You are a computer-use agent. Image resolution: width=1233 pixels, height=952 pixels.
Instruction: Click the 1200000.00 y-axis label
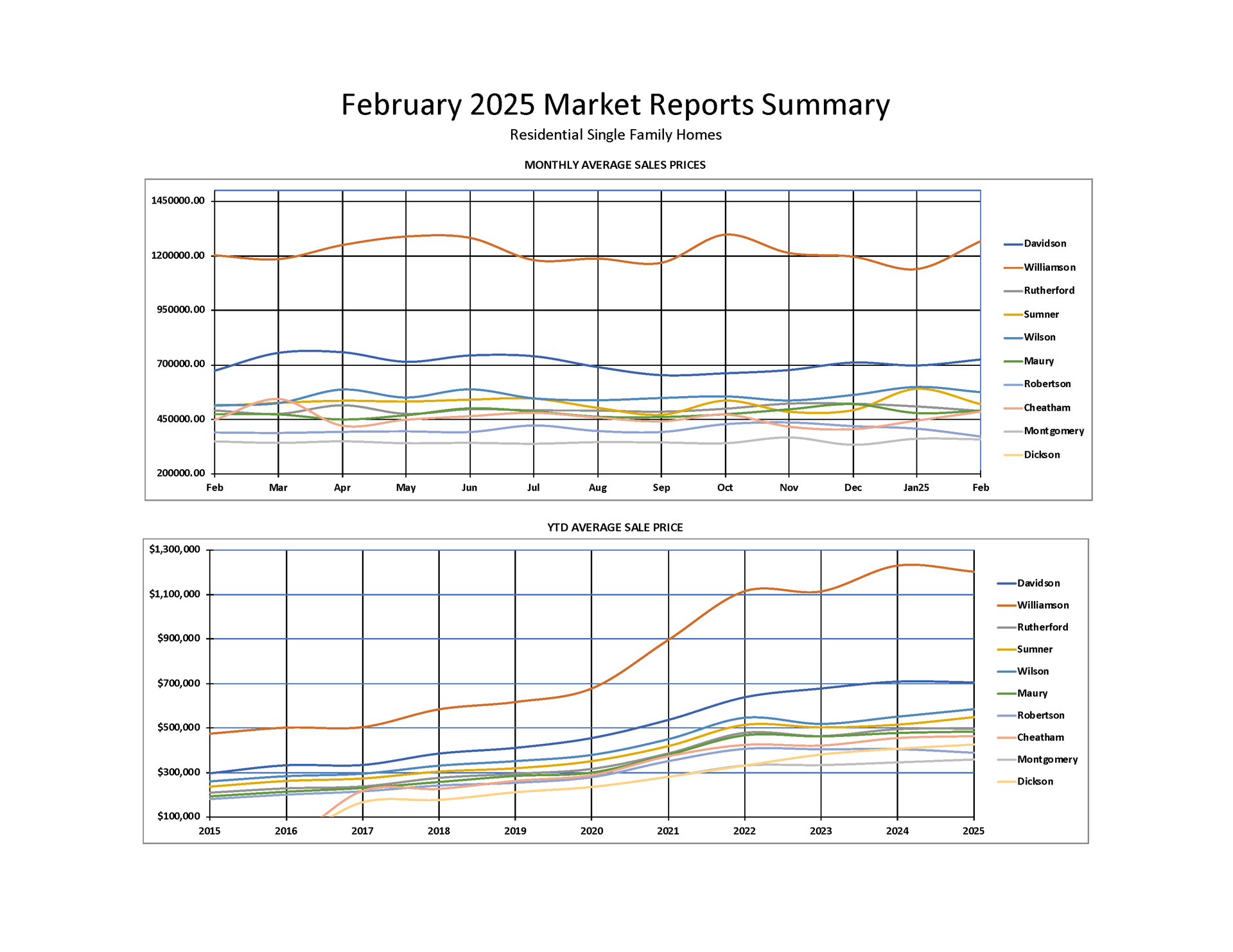click(x=178, y=255)
